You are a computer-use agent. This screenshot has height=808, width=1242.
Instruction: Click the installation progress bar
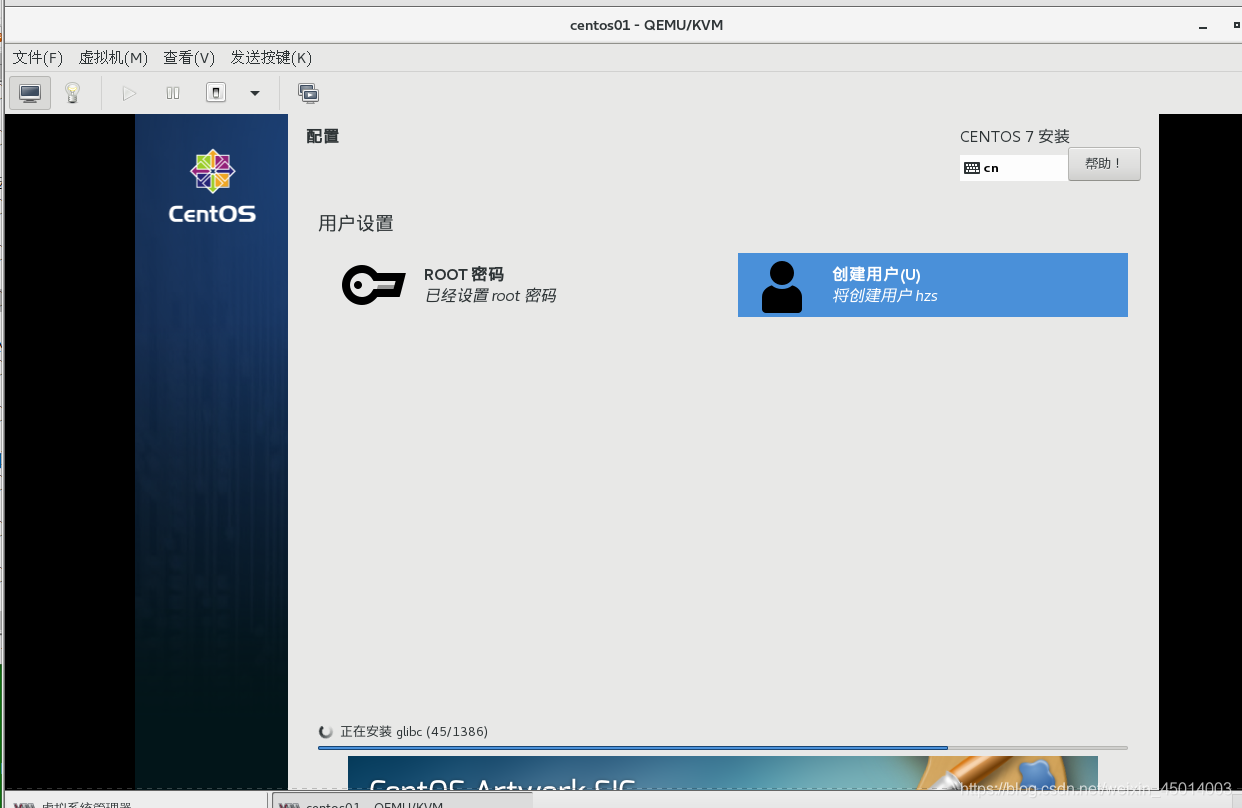[x=722, y=748]
